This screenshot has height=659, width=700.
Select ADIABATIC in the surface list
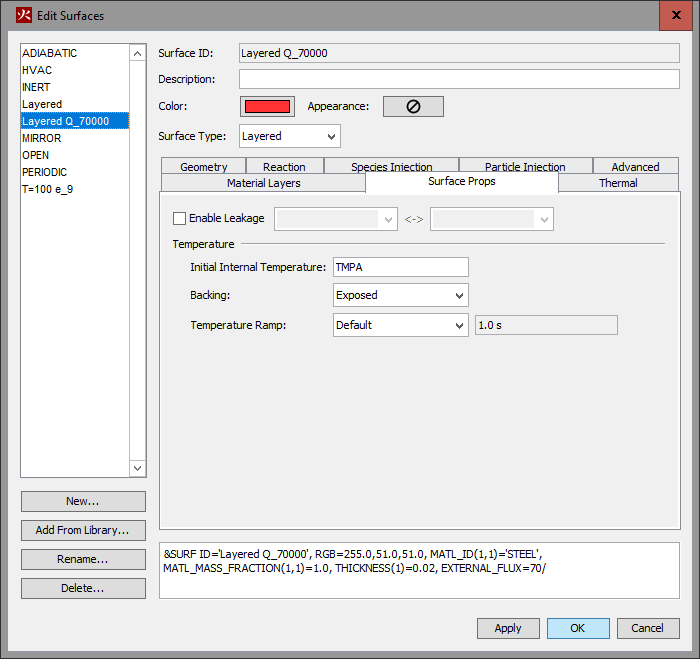(75, 53)
